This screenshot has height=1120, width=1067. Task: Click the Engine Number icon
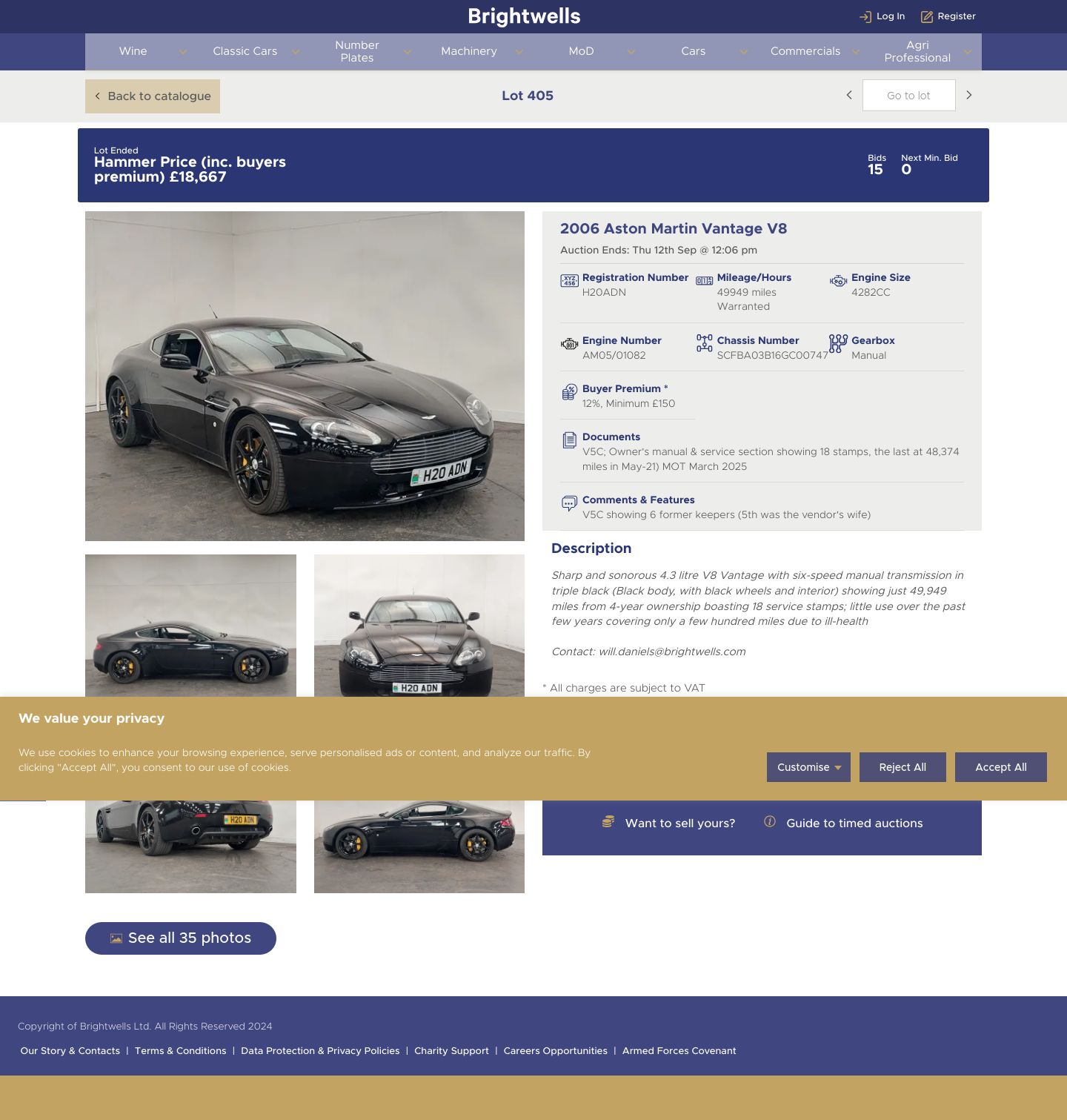point(569,344)
